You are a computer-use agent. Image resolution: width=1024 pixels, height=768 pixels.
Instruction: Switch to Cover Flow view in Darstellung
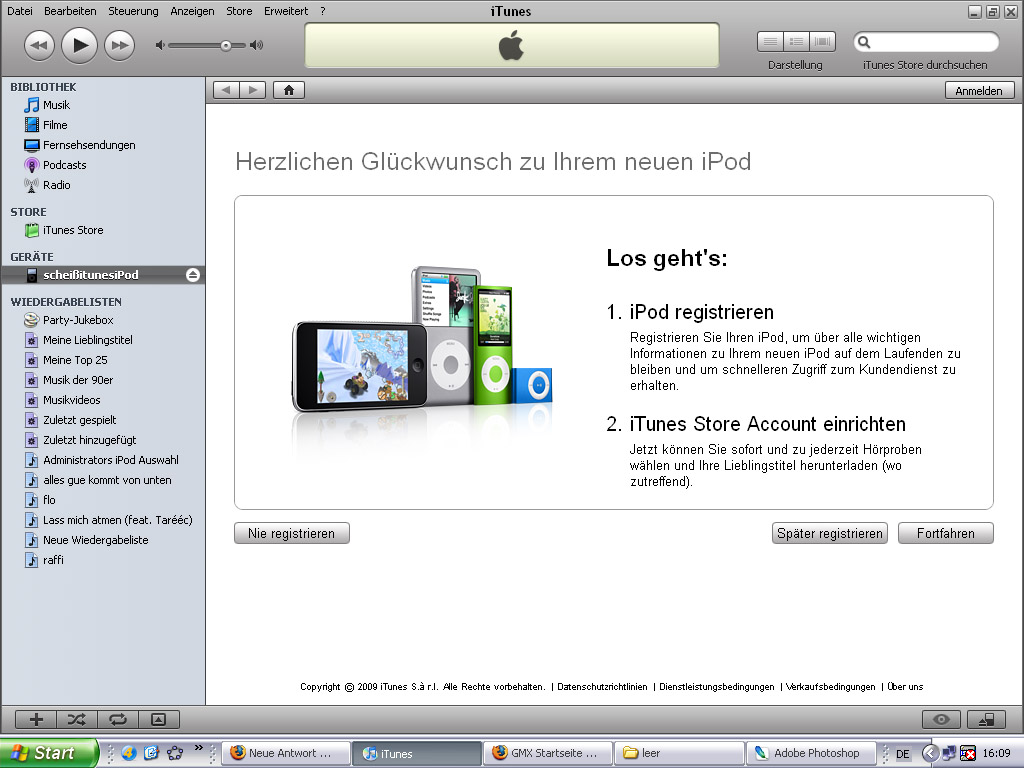[823, 42]
